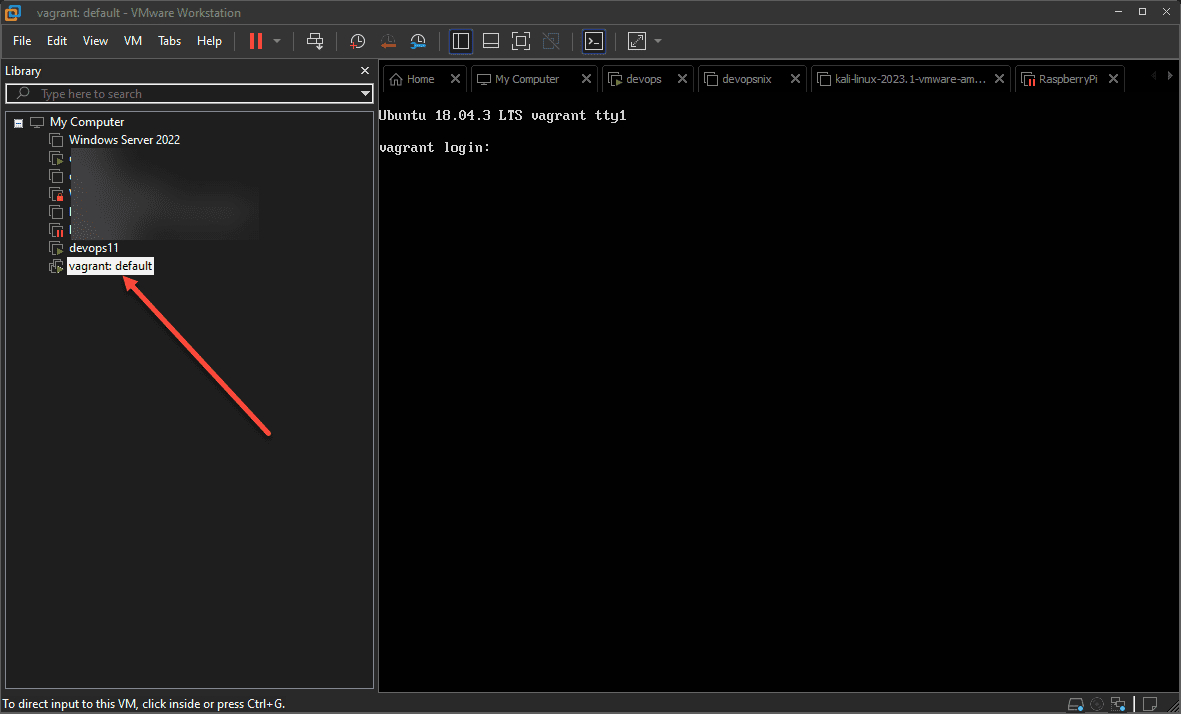Click the locked VM icon in library
This screenshot has width=1181, height=714.
click(x=56, y=194)
